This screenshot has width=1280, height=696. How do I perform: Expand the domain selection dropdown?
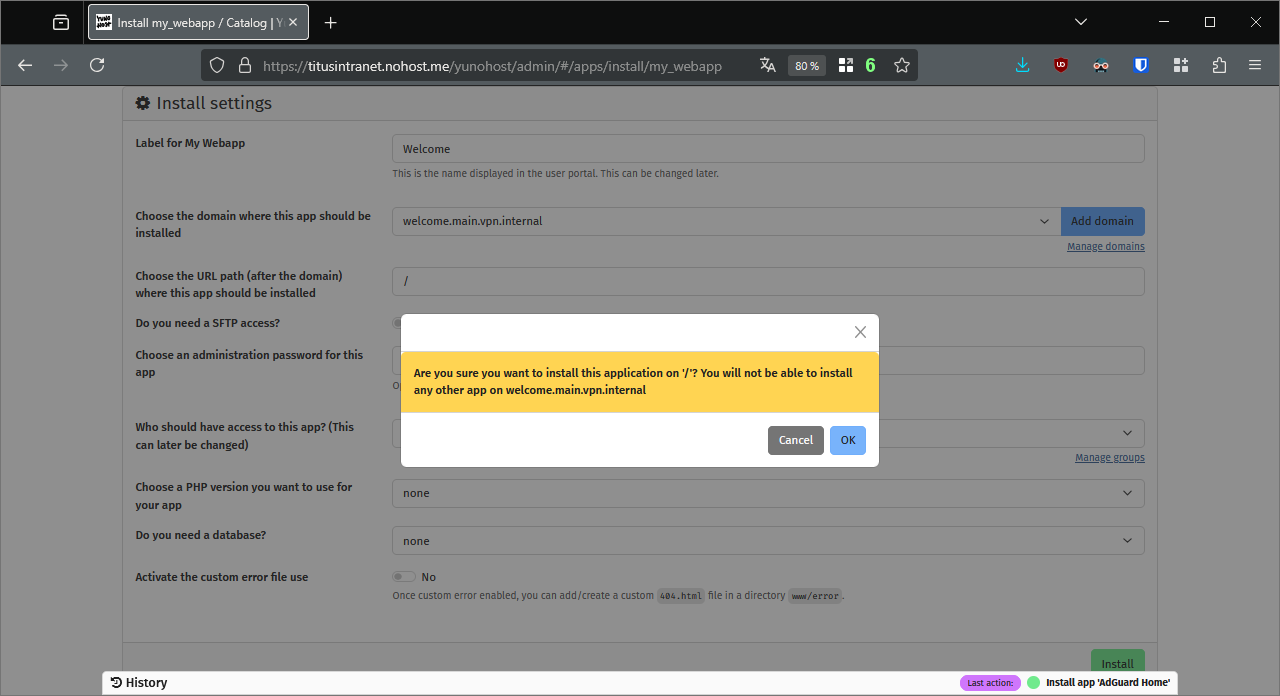tap(725, 221)
